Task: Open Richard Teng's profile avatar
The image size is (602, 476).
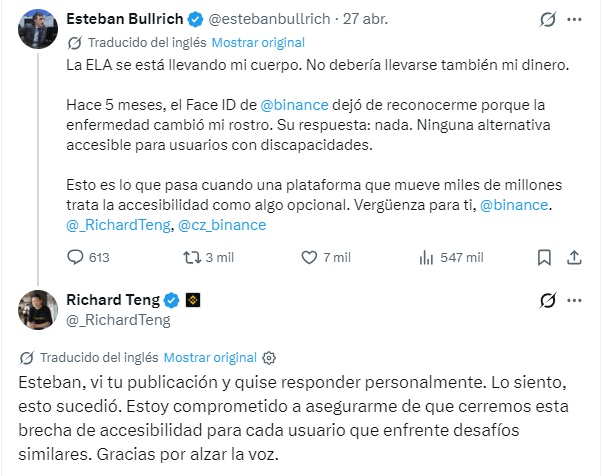Action: [x=36, y=309]
